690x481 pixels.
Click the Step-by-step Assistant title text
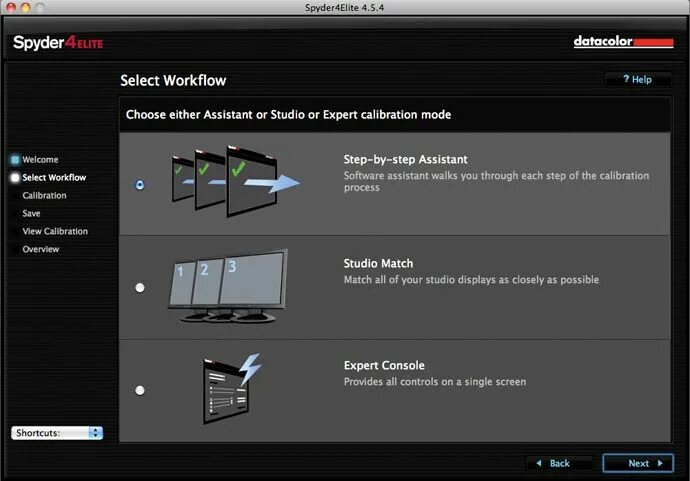click(405, 159)
